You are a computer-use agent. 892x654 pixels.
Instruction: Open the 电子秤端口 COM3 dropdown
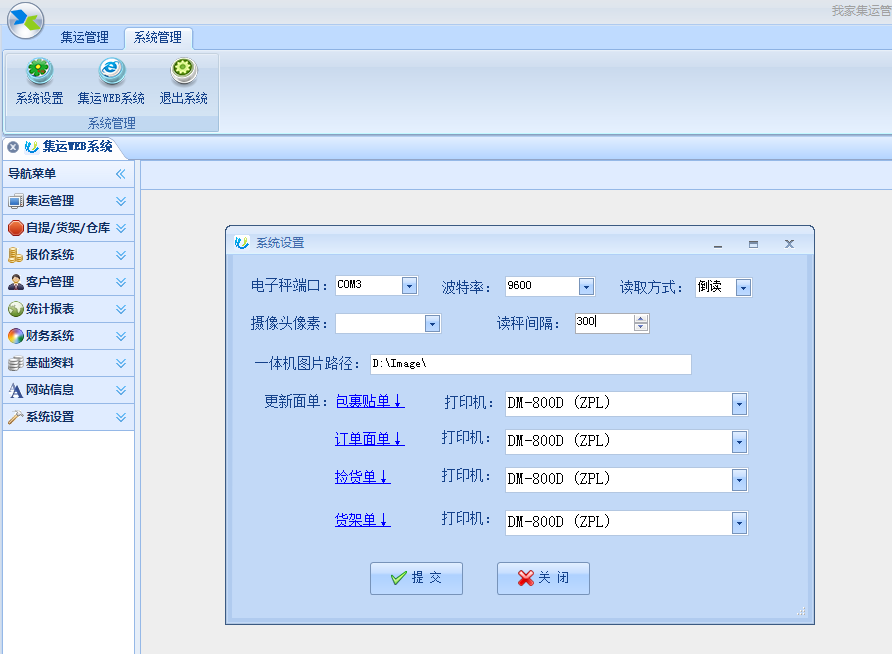(409, 286)
